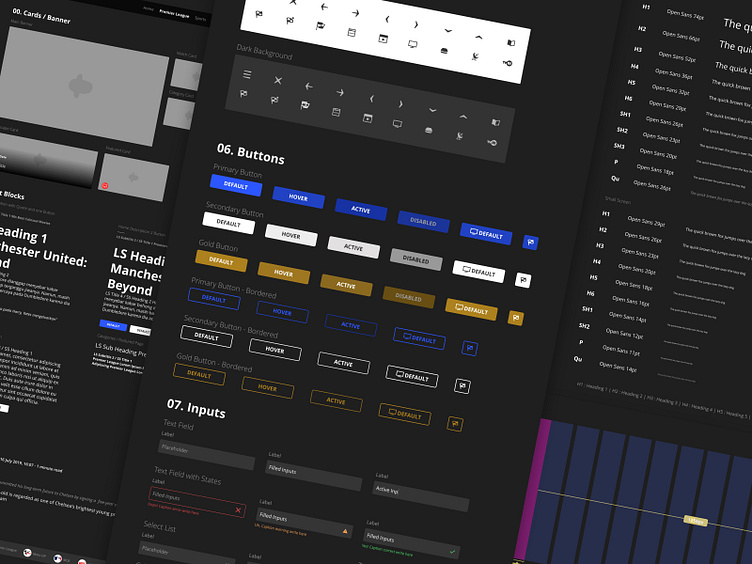Click the chevron right icon on dark background
Image resolution: width=752 pixels, height=564 pixels.
point(401,104)
